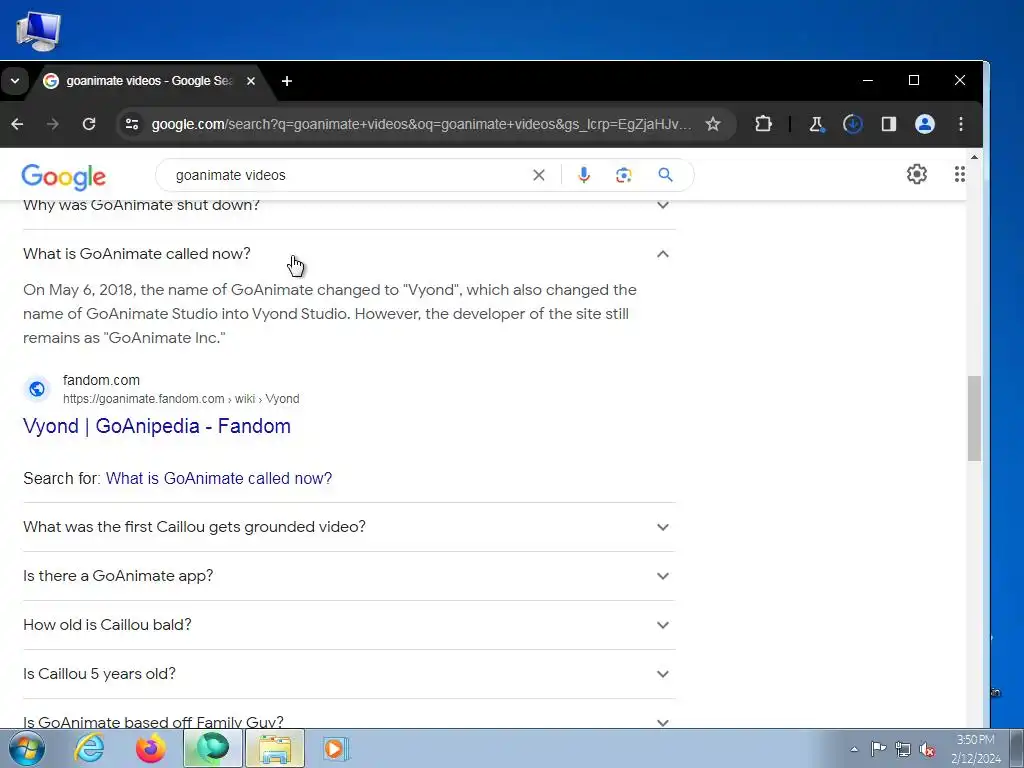Open Chrome three-dot menu
This screenshot has width=1024, height=768.
(960, 124)
